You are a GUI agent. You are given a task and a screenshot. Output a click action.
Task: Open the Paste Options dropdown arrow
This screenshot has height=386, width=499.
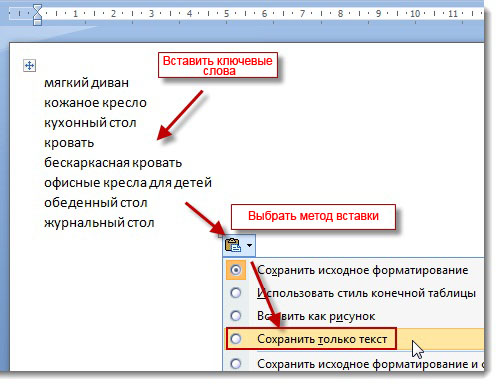(x=249, y=245)
